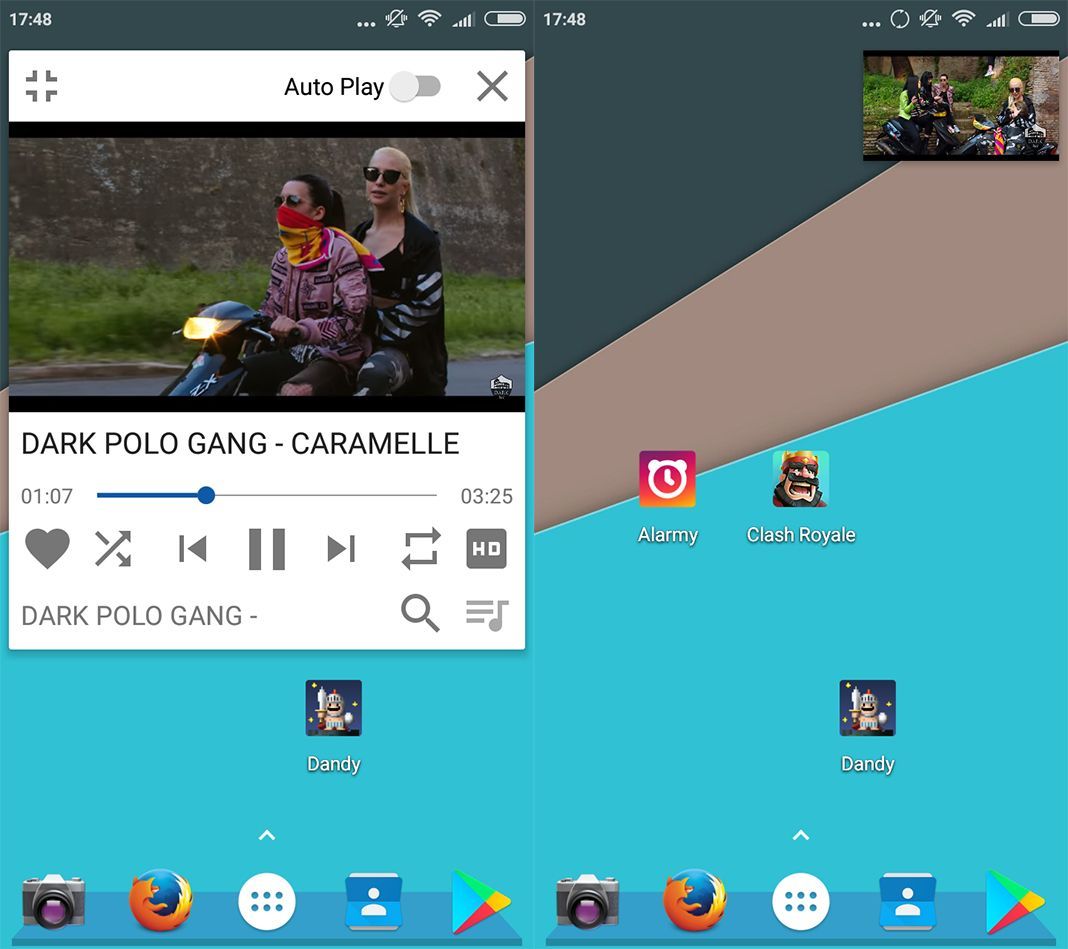Expand app drawer with left screen up-chevron
Screen dimensions: 1068x949
click(266, 835)
